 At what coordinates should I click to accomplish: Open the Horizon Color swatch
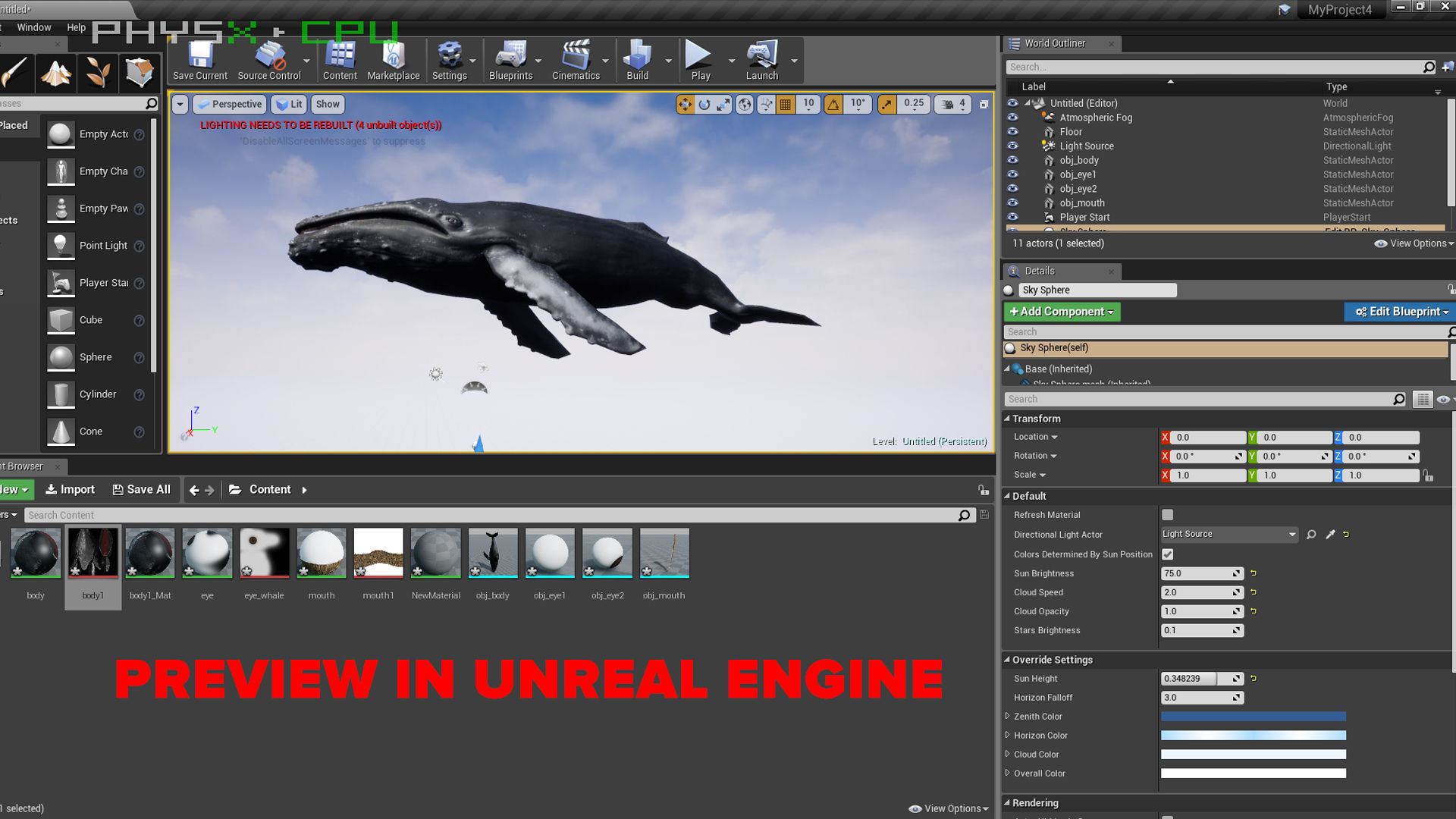click(1254, 736)
